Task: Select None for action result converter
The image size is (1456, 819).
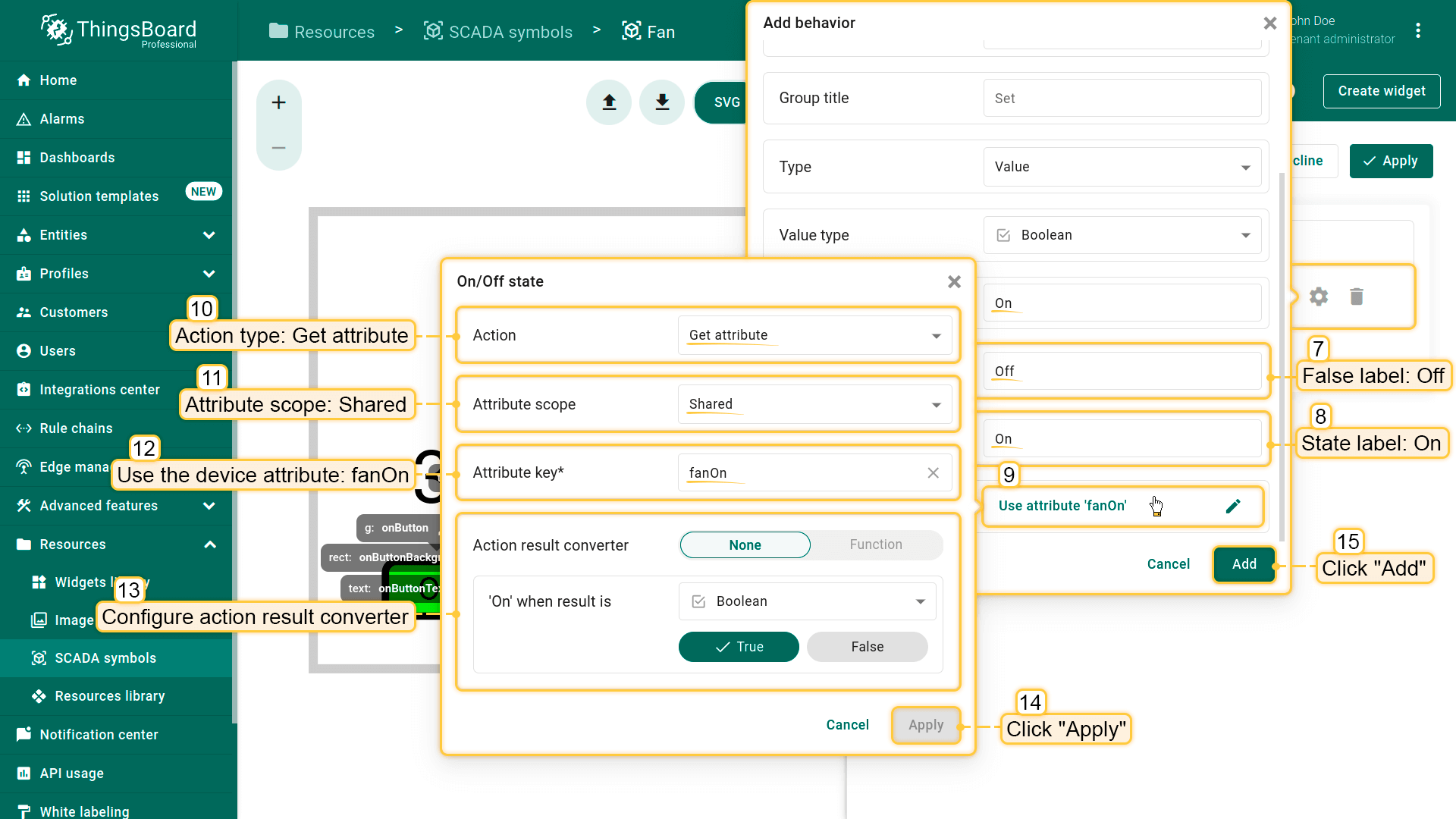Action: (x=745, y=545)
